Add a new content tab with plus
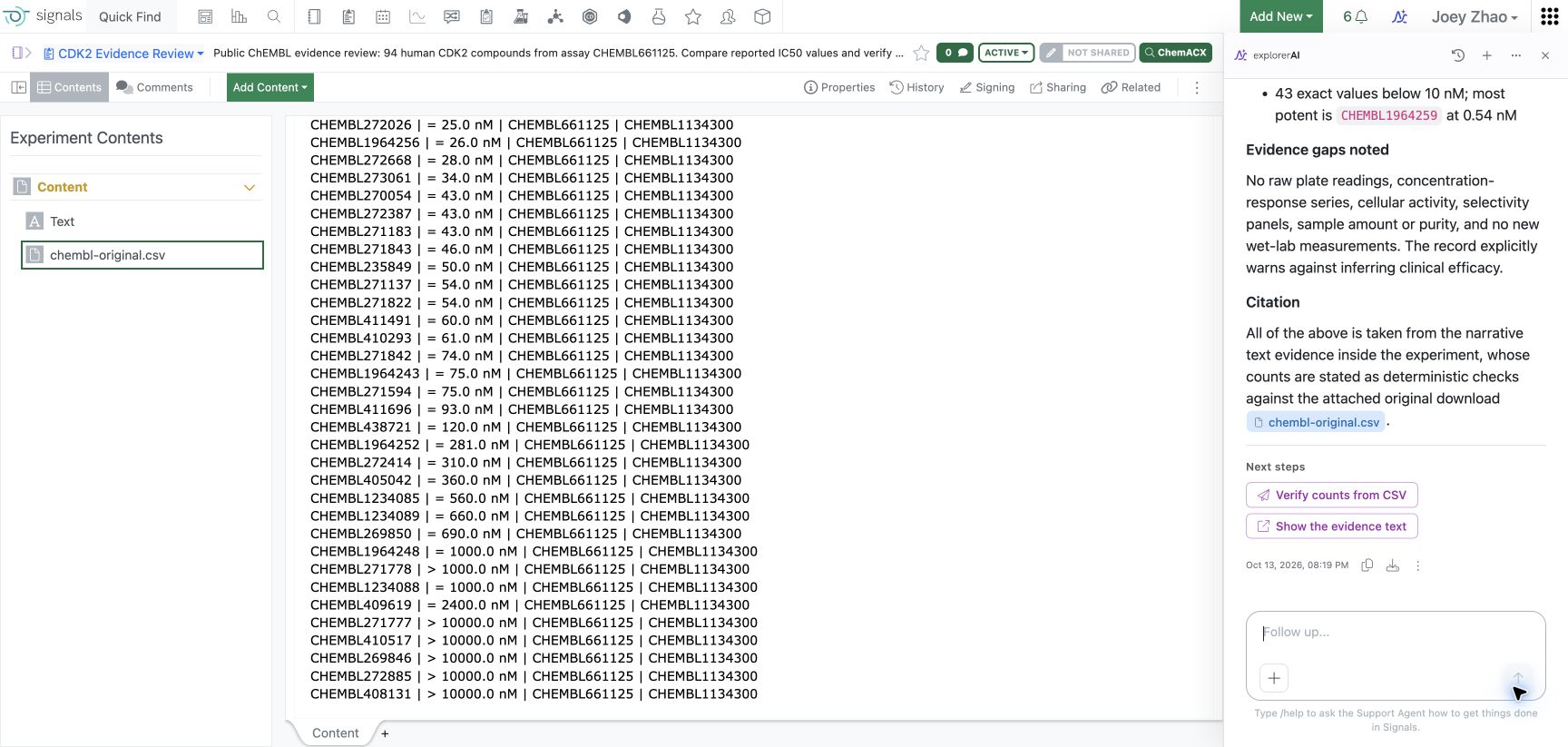1568x747 pixels. (385, 733)
